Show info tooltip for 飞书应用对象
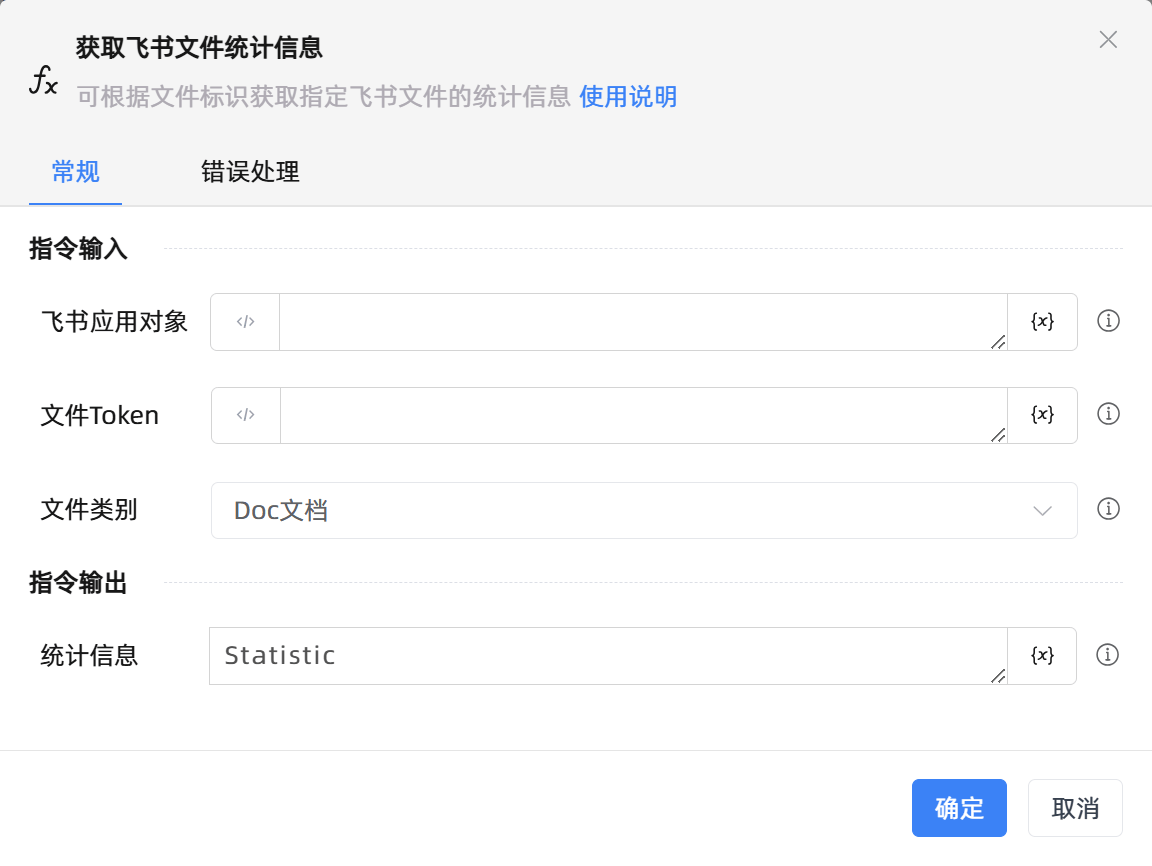Viewport: 1152px width, 866px height. point(1108,321)
